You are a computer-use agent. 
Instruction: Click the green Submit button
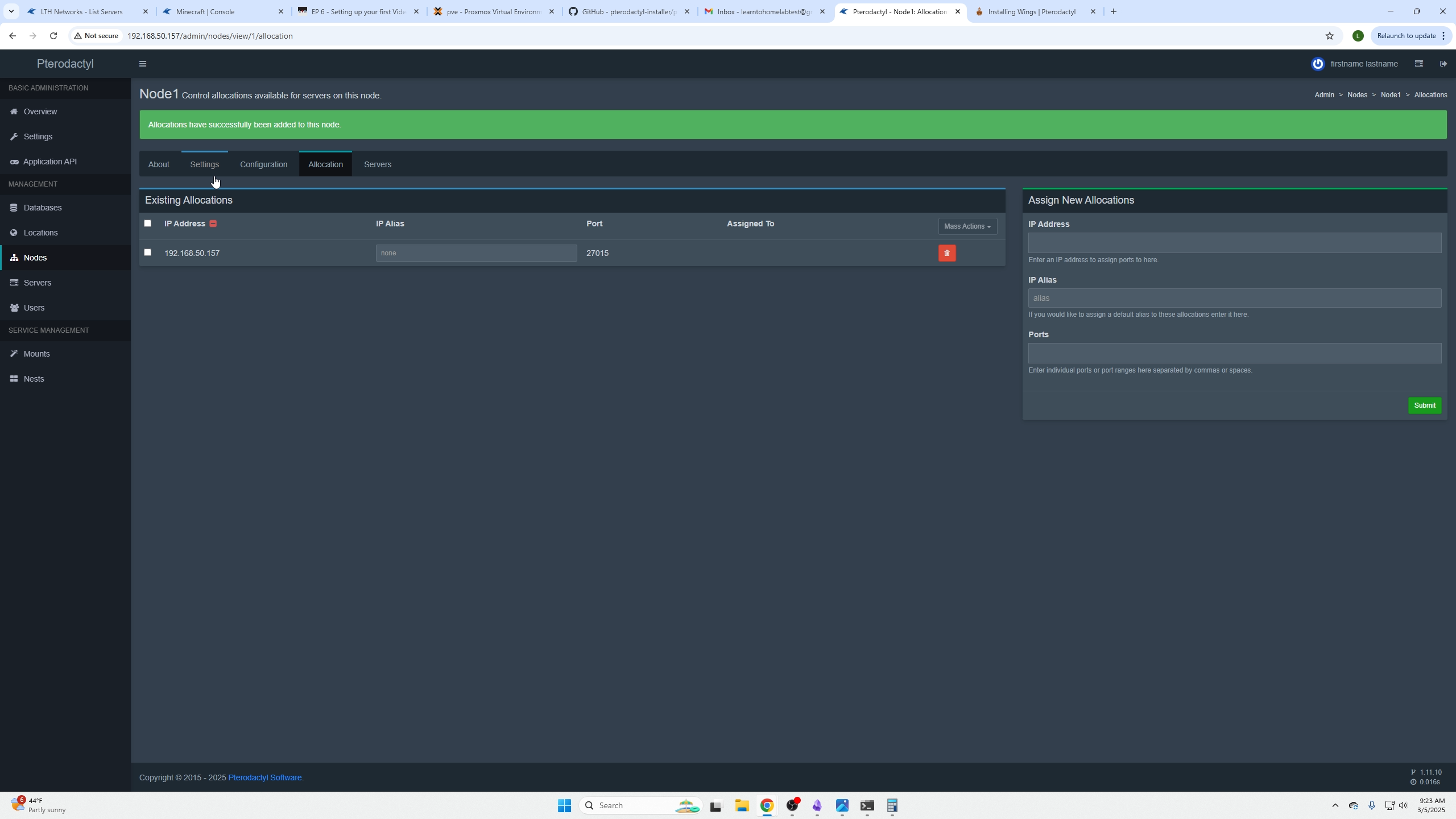pos(1424,406)
